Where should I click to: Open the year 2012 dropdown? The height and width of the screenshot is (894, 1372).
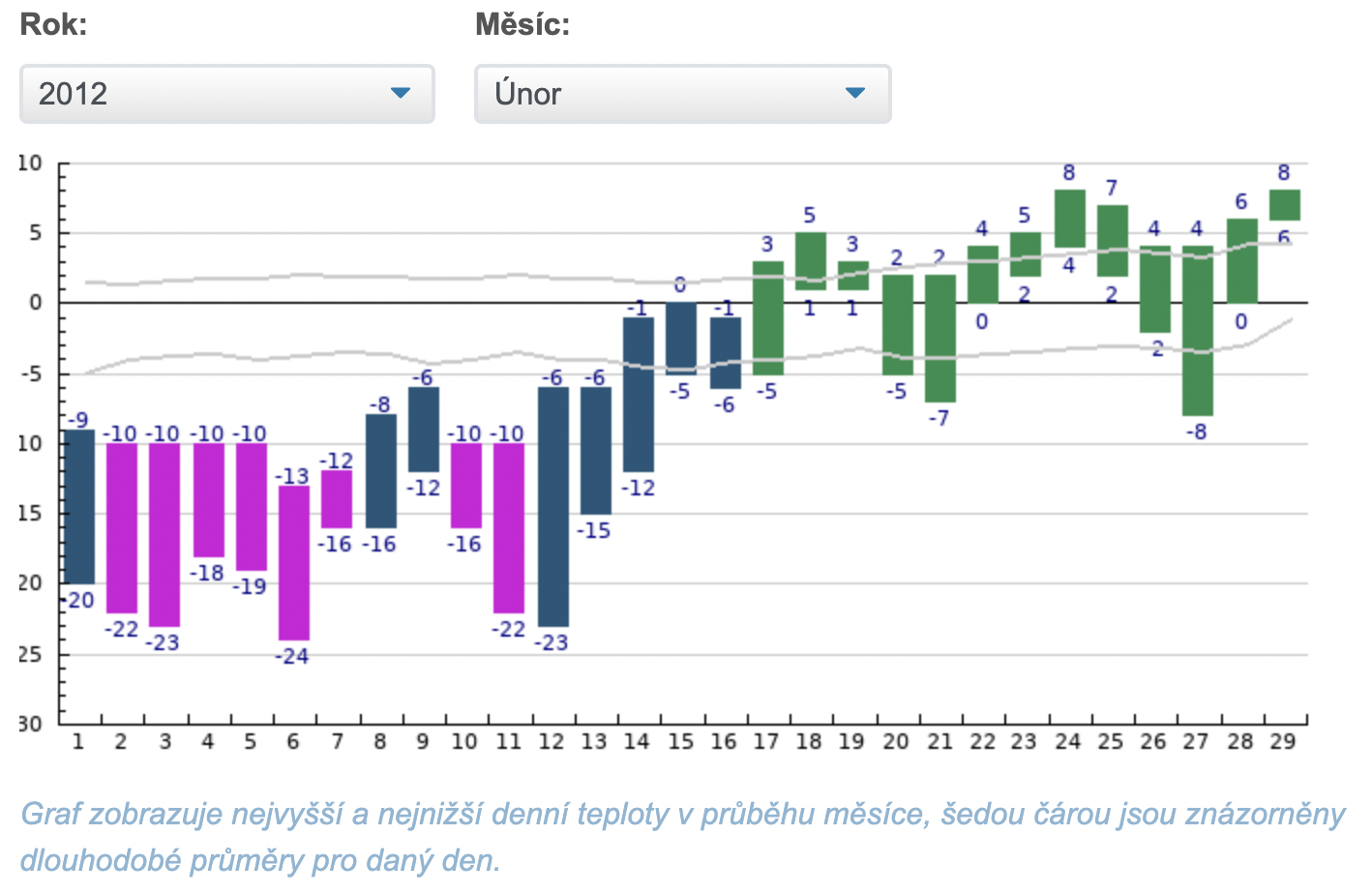coord(226,94)
